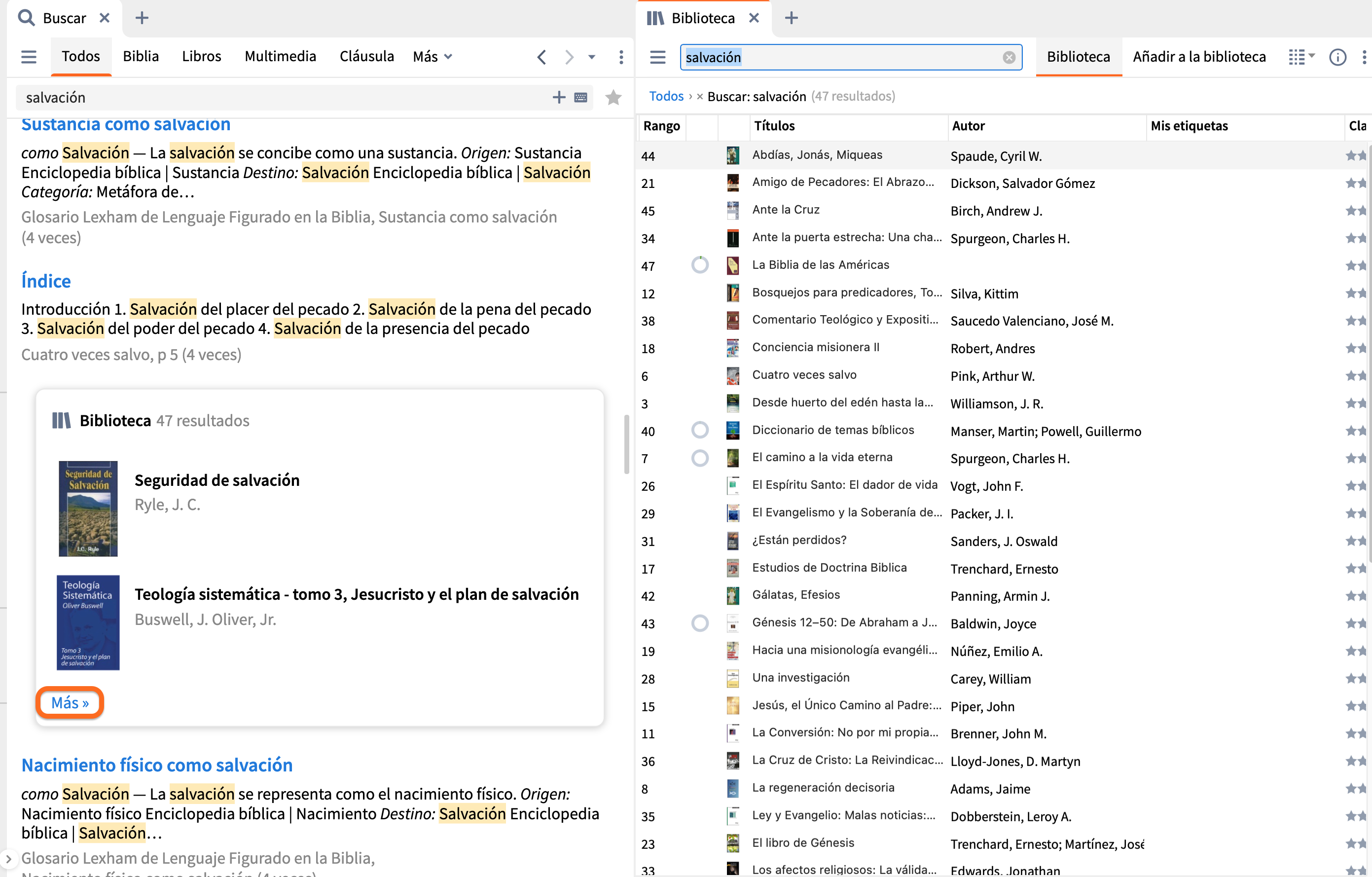Click the Más » link in Biblioteca card
Screen dimensions: 1372x877
pos(70,702)
